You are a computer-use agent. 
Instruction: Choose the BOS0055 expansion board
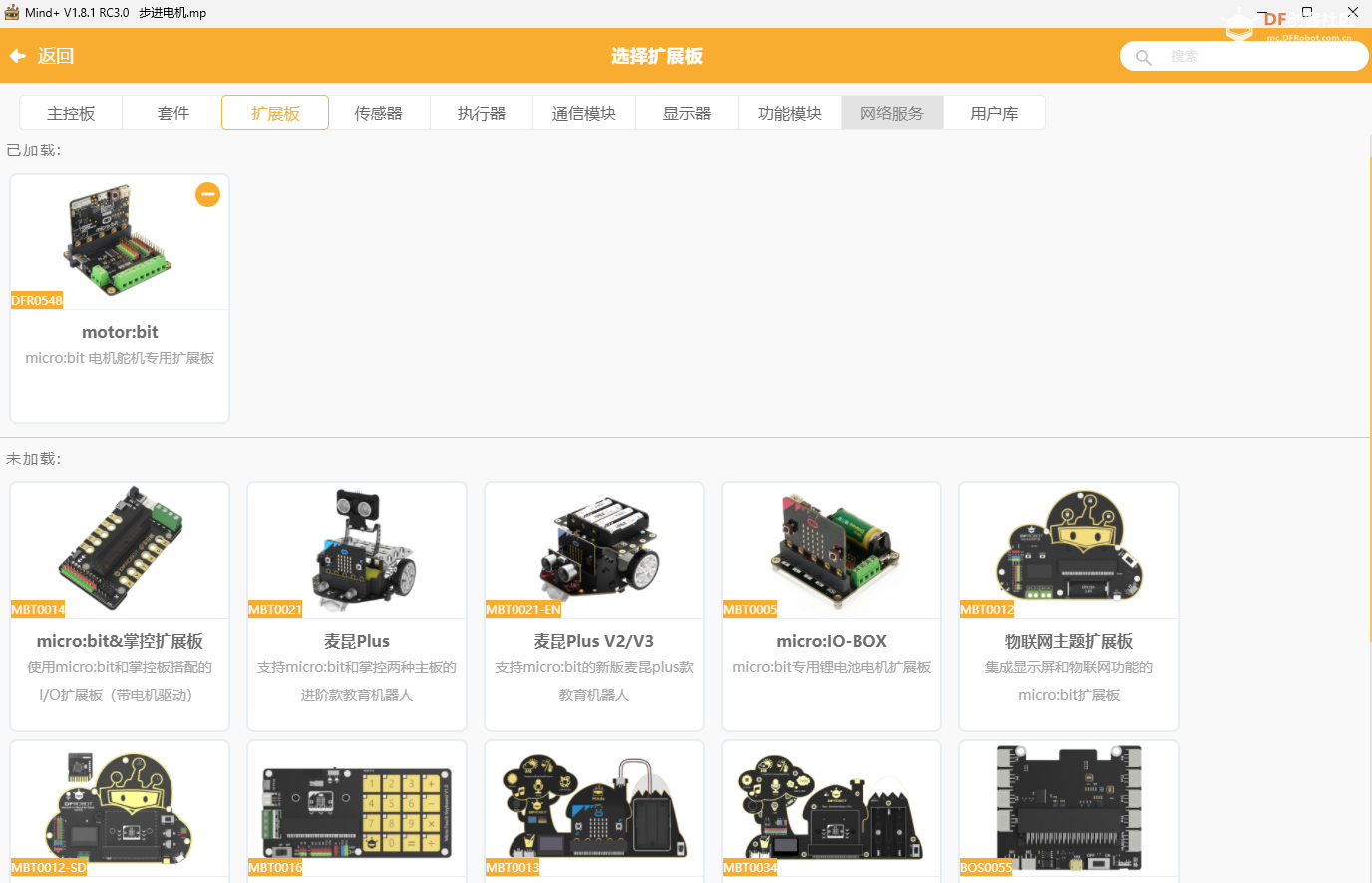point(1069,811)
